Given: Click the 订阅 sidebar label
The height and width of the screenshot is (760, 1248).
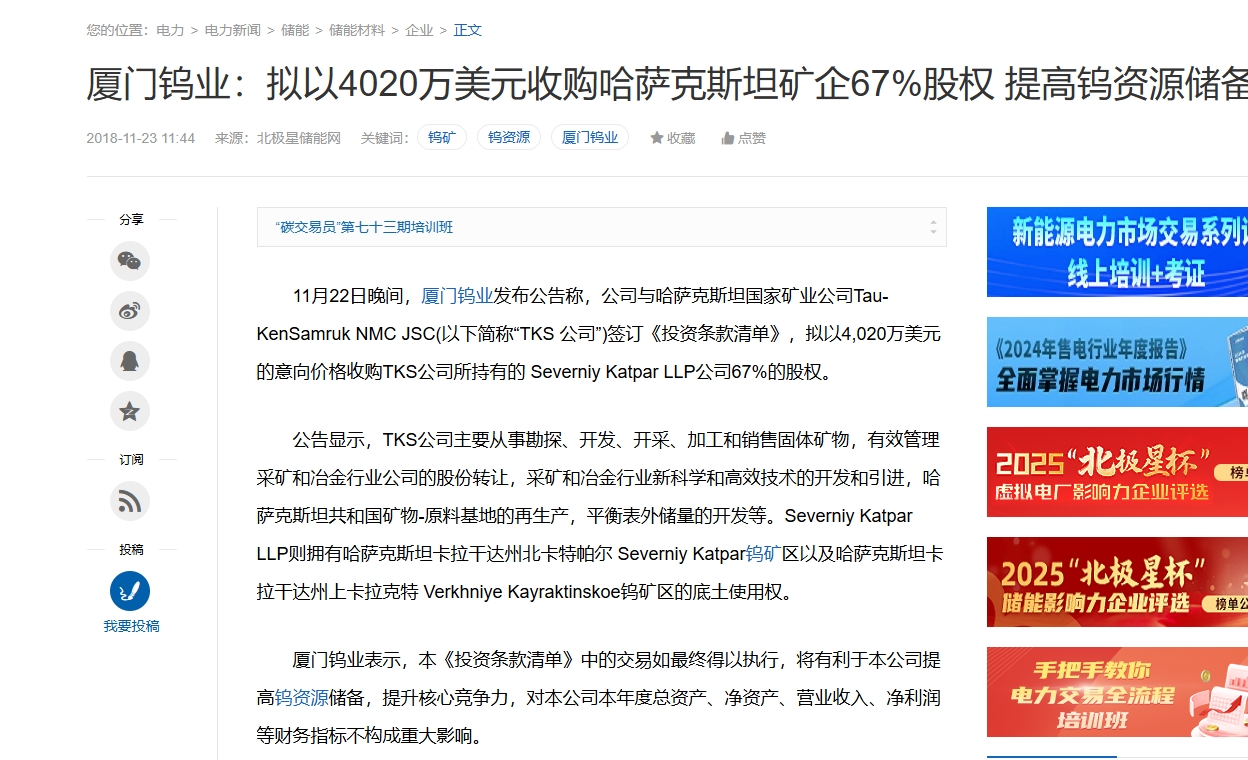Looking at the screenshot, I should tap(131, 459).
